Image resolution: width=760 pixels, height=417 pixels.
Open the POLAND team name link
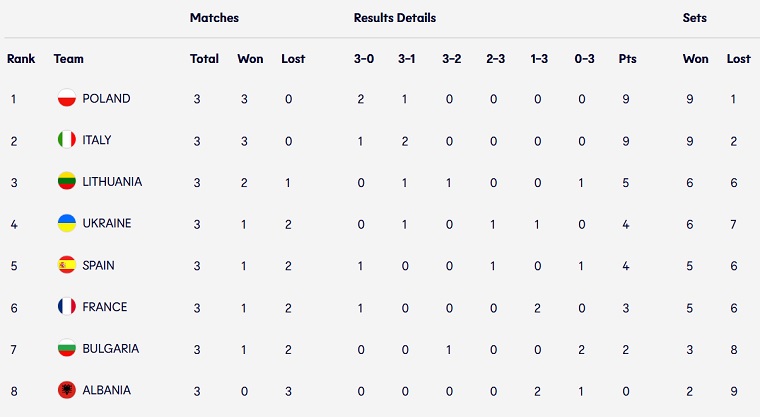click(106, 98)
